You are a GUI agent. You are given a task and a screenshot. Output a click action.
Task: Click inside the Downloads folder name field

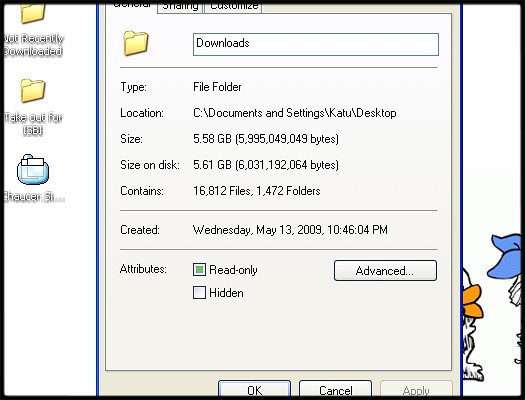316,44
